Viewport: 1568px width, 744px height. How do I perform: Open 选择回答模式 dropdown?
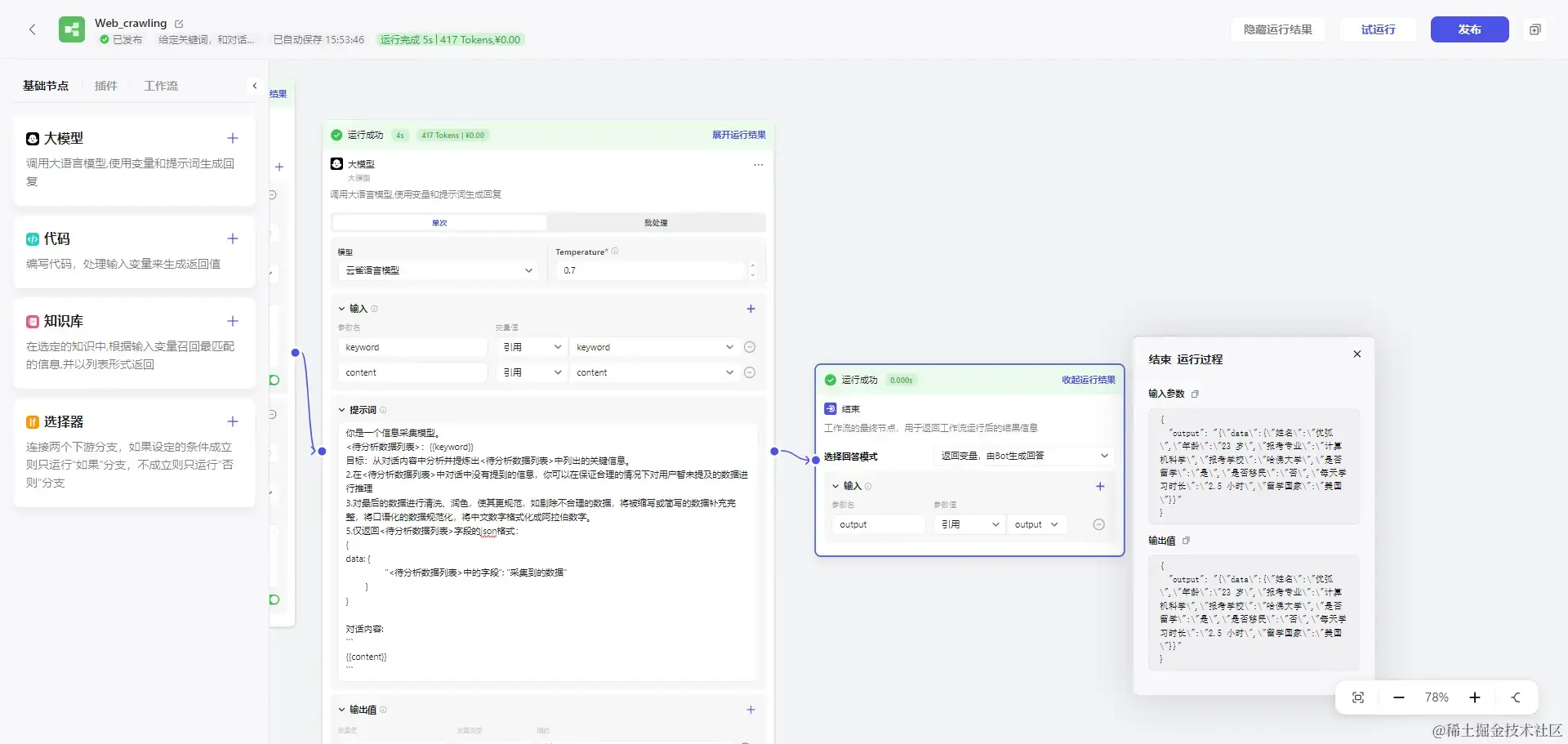point(1024,456)
